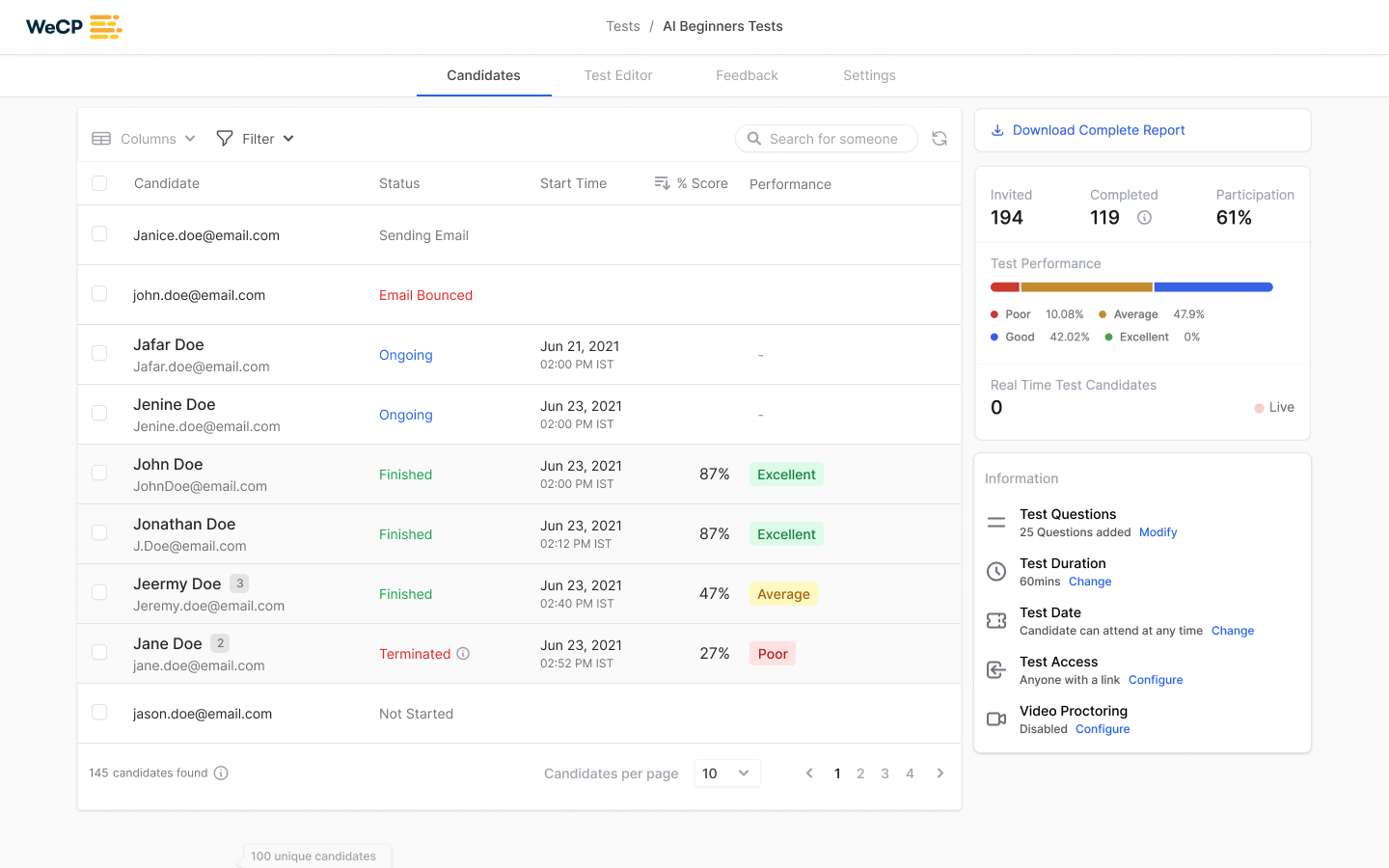Check John Doe's row checkbox
The width and height of the screenshot is (1389, 868).
click(x=99, y=473)
